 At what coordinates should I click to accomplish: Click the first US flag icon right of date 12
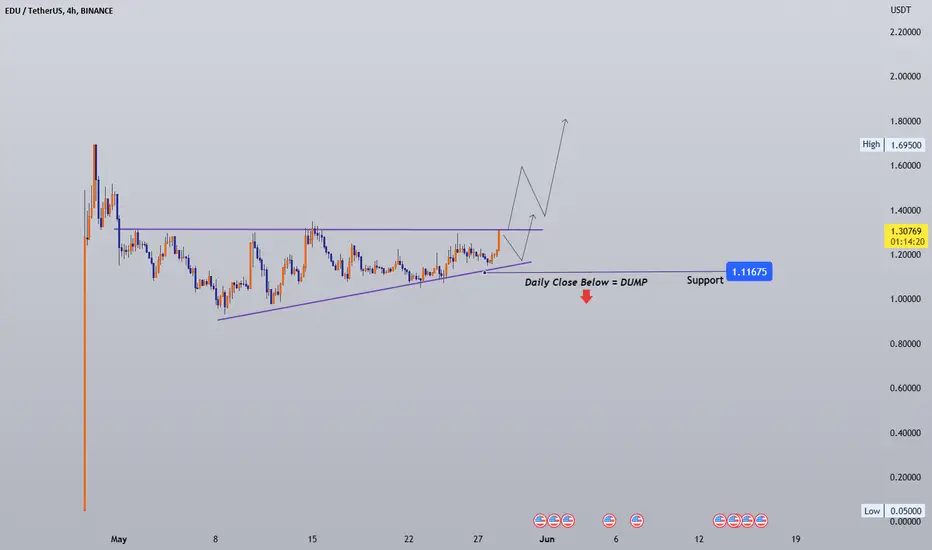(719, 521)
